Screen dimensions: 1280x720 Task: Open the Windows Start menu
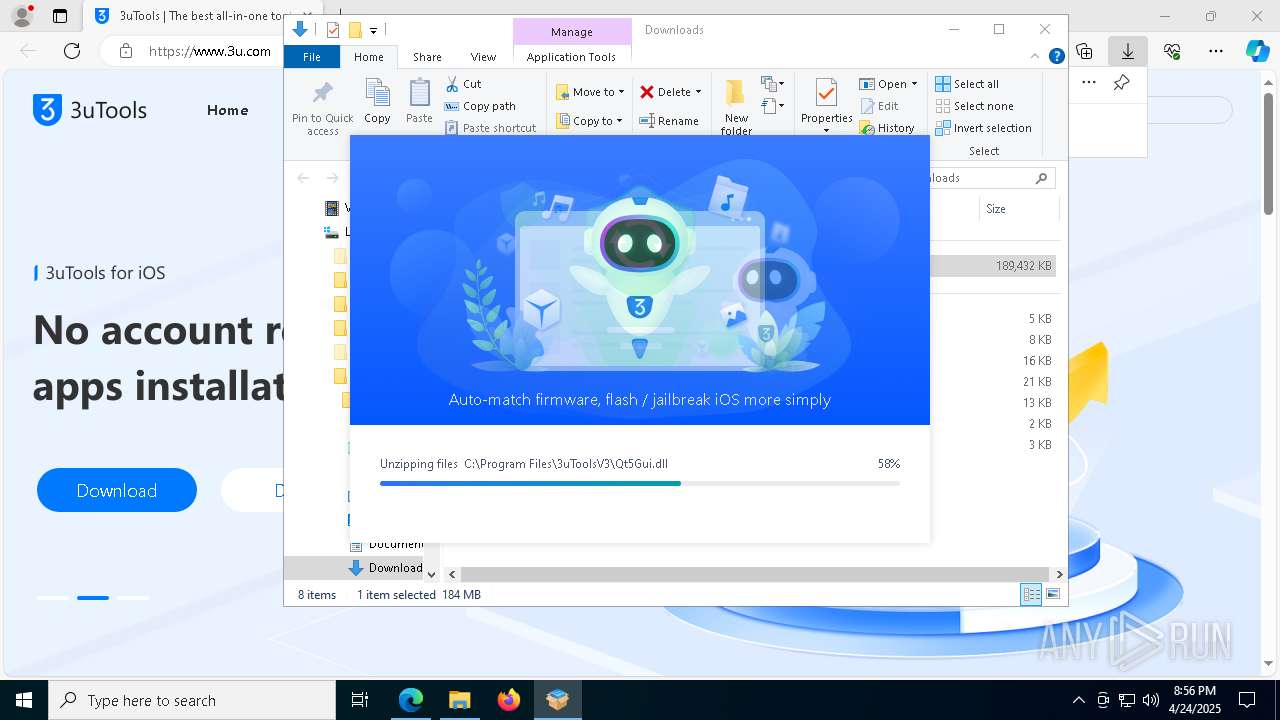click(x=24, y=700)
